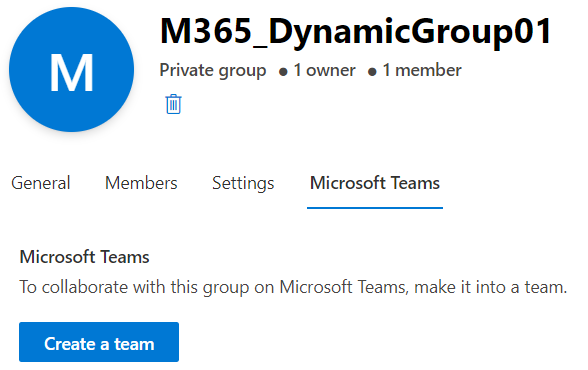Click the blue M group avatar

(x=72, y=69)
